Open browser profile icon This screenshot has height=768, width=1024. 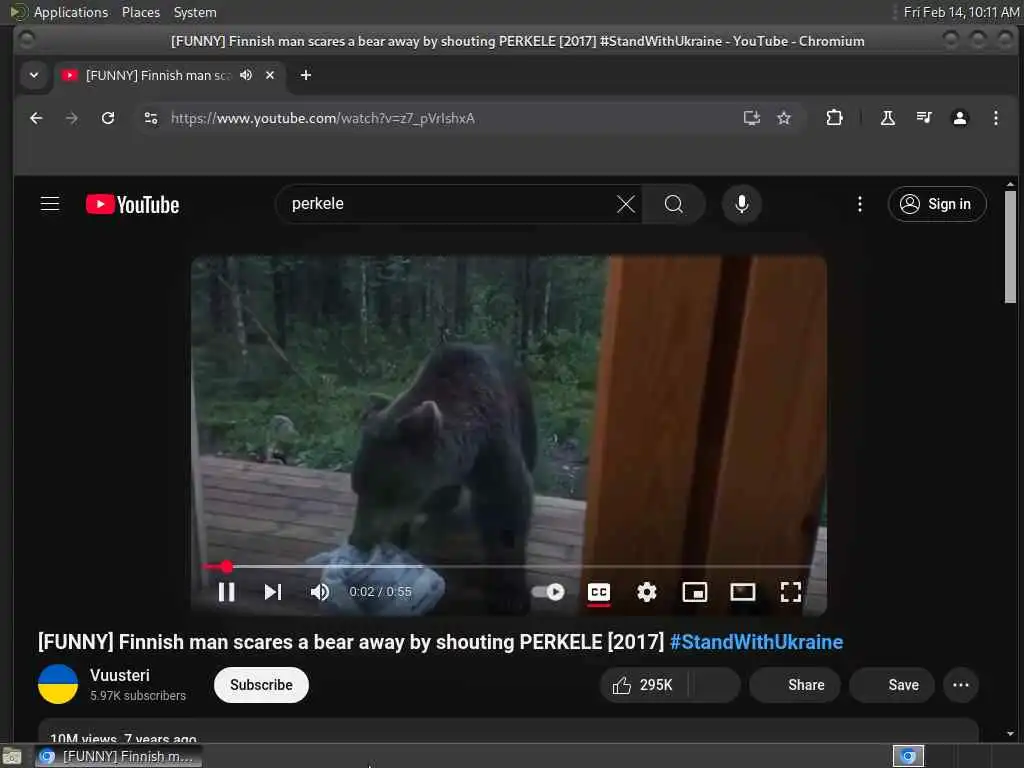[x=959, y=118]
